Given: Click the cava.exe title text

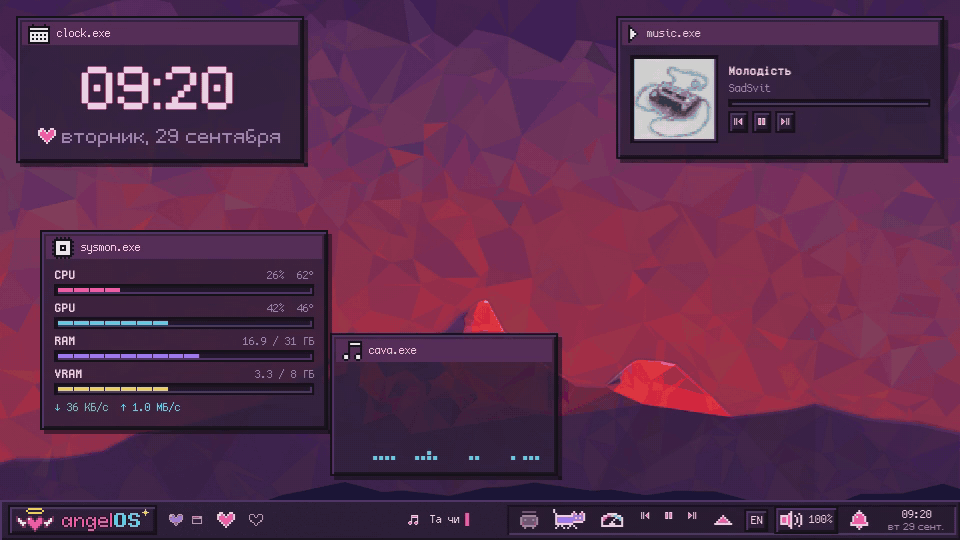Looking at the screenshot, I should [x=392, y=350].
